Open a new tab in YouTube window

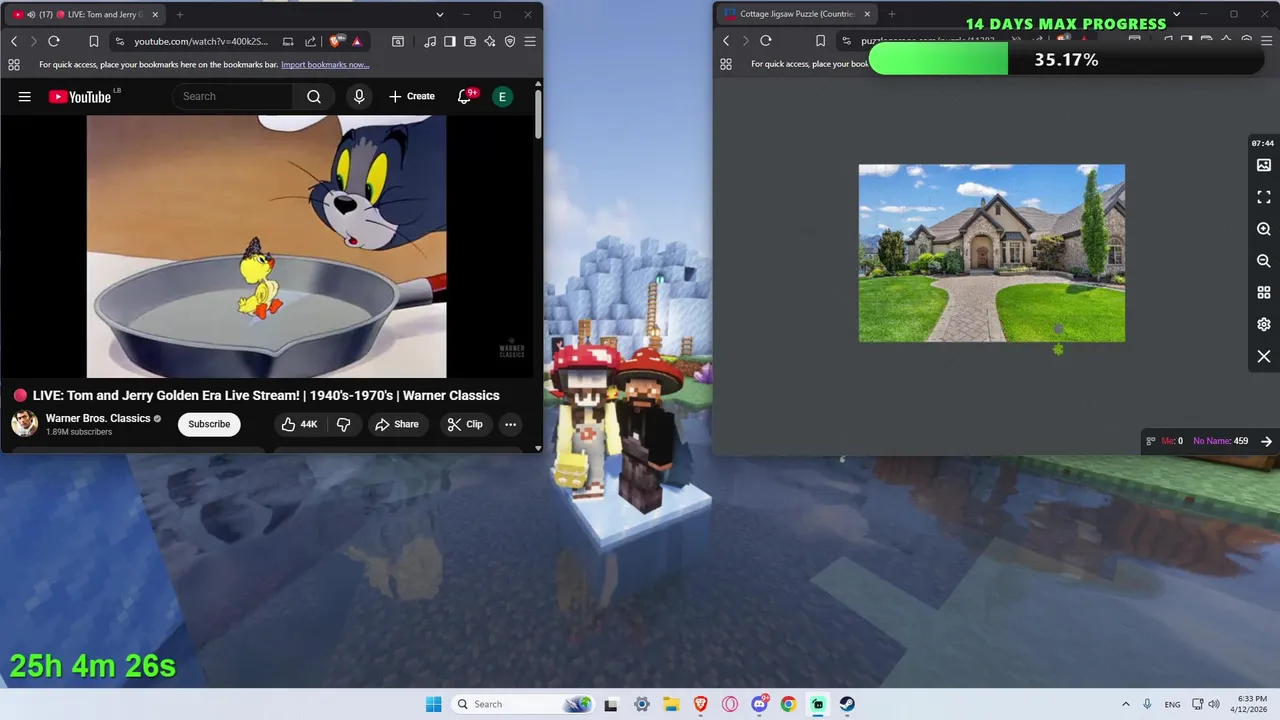click(180, 15)
